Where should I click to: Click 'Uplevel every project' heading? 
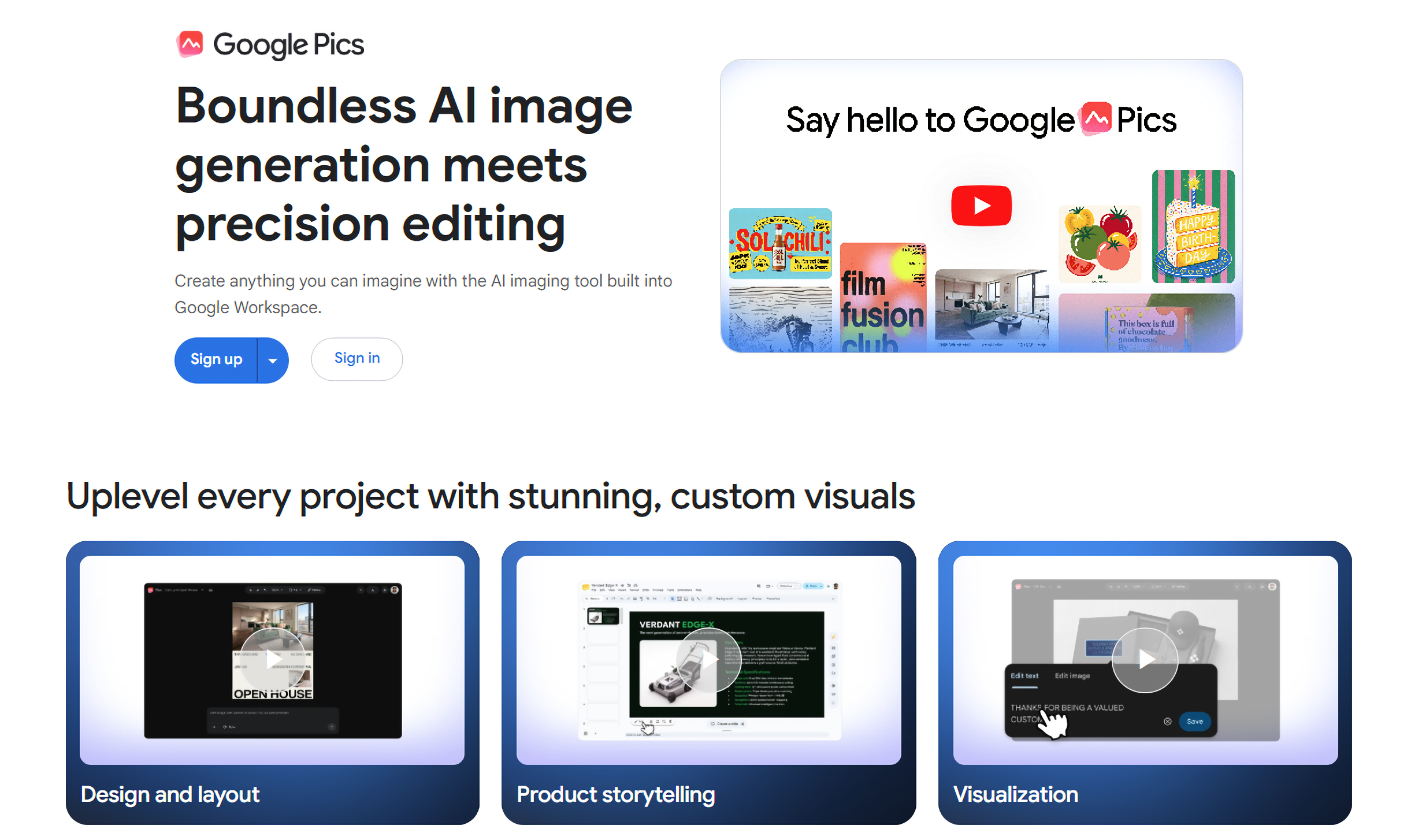click(491, 496)
